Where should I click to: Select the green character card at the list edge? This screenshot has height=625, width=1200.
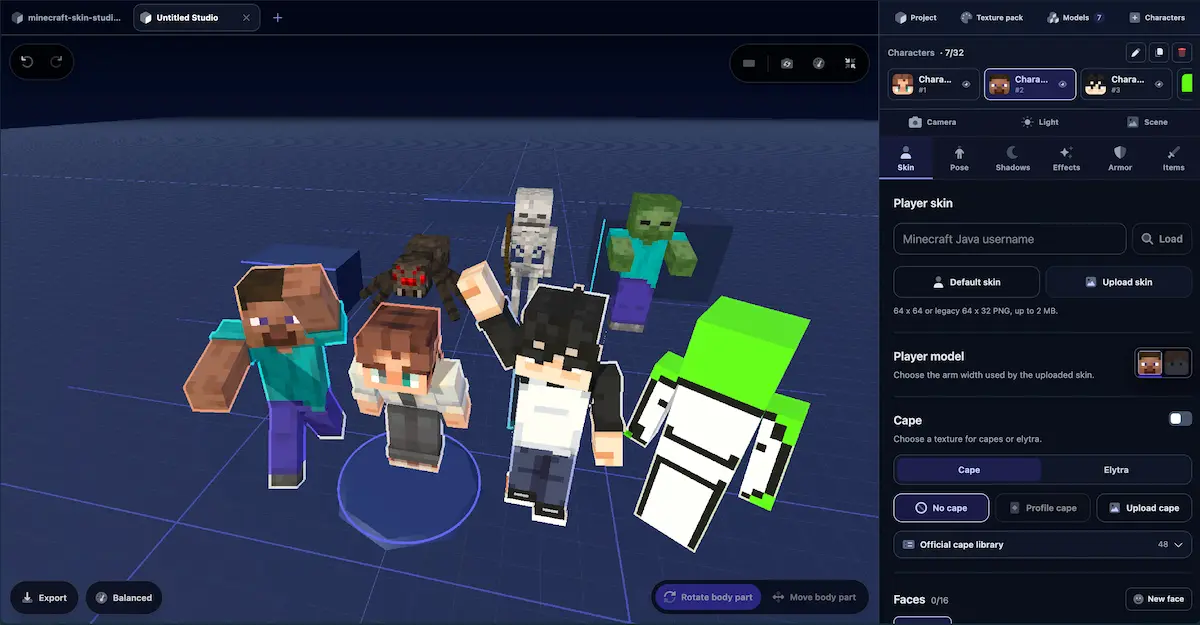tap(1188, 85)
